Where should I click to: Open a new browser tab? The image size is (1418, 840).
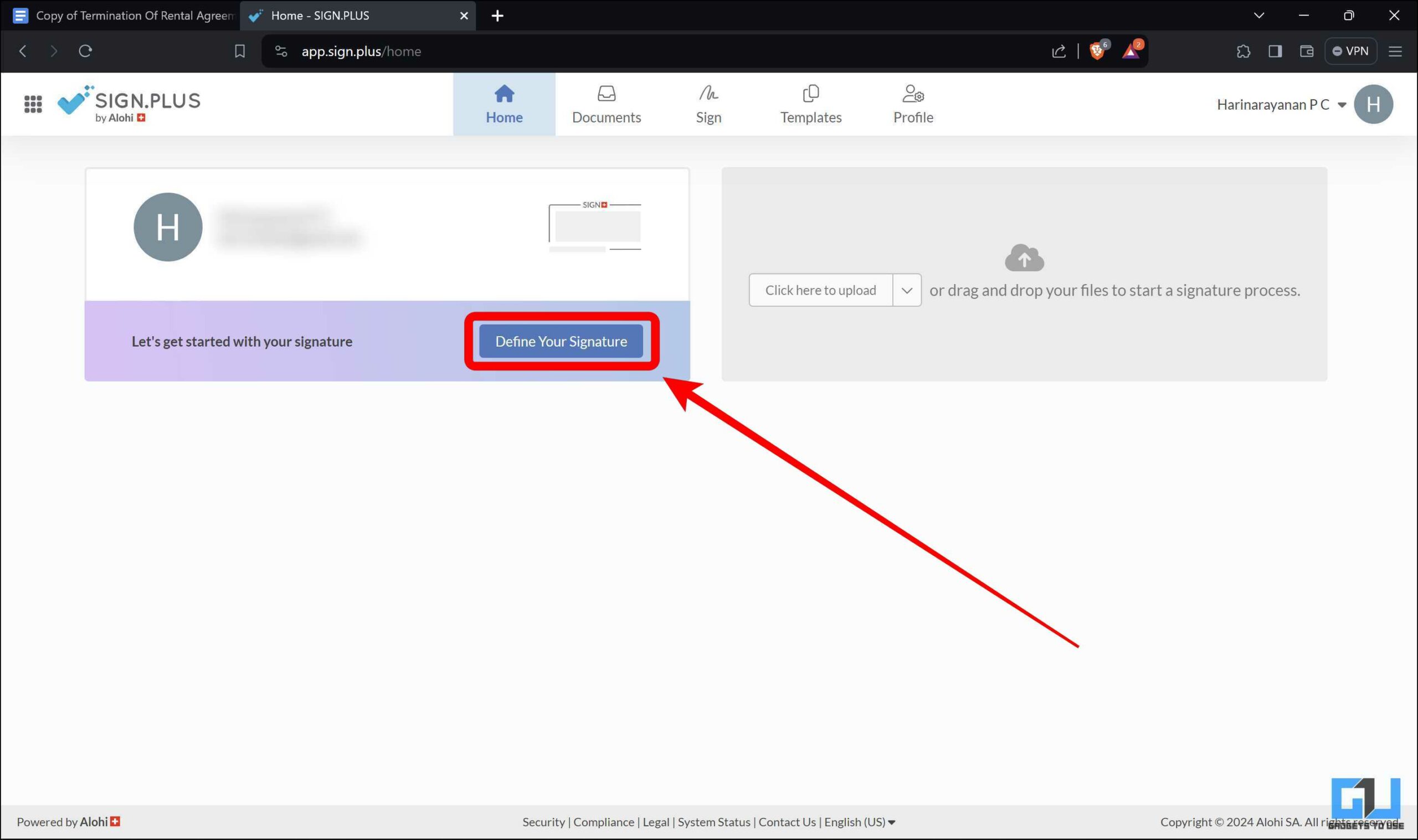tap(497, 16)
